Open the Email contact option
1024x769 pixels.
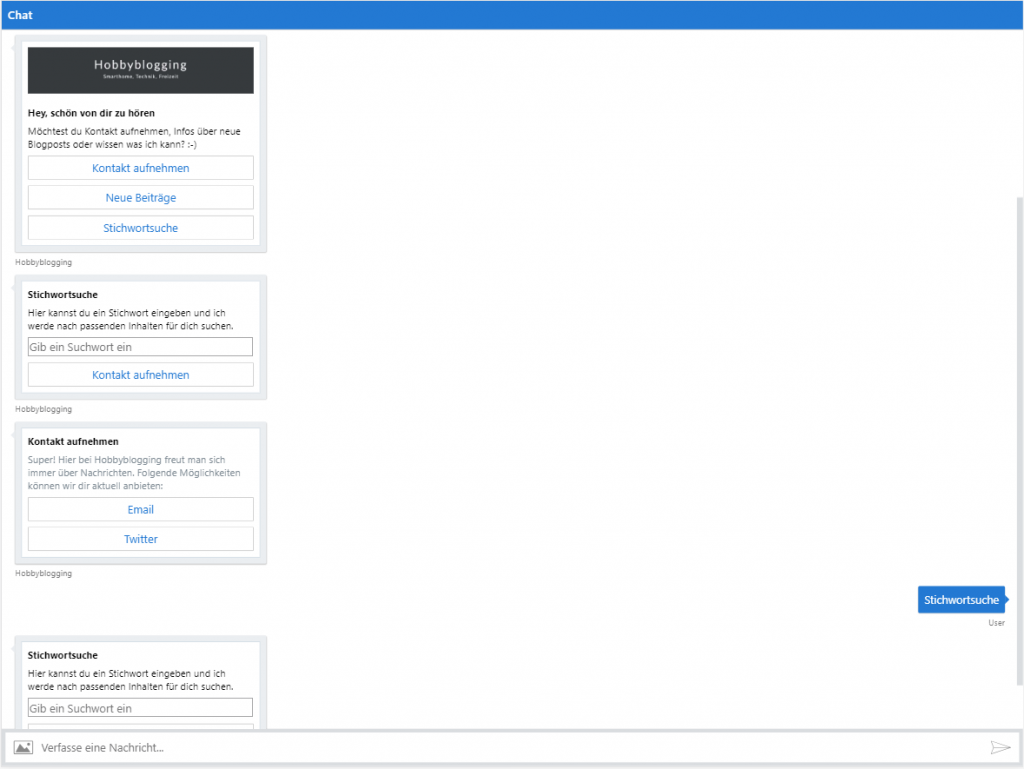(x=140, y=509)
